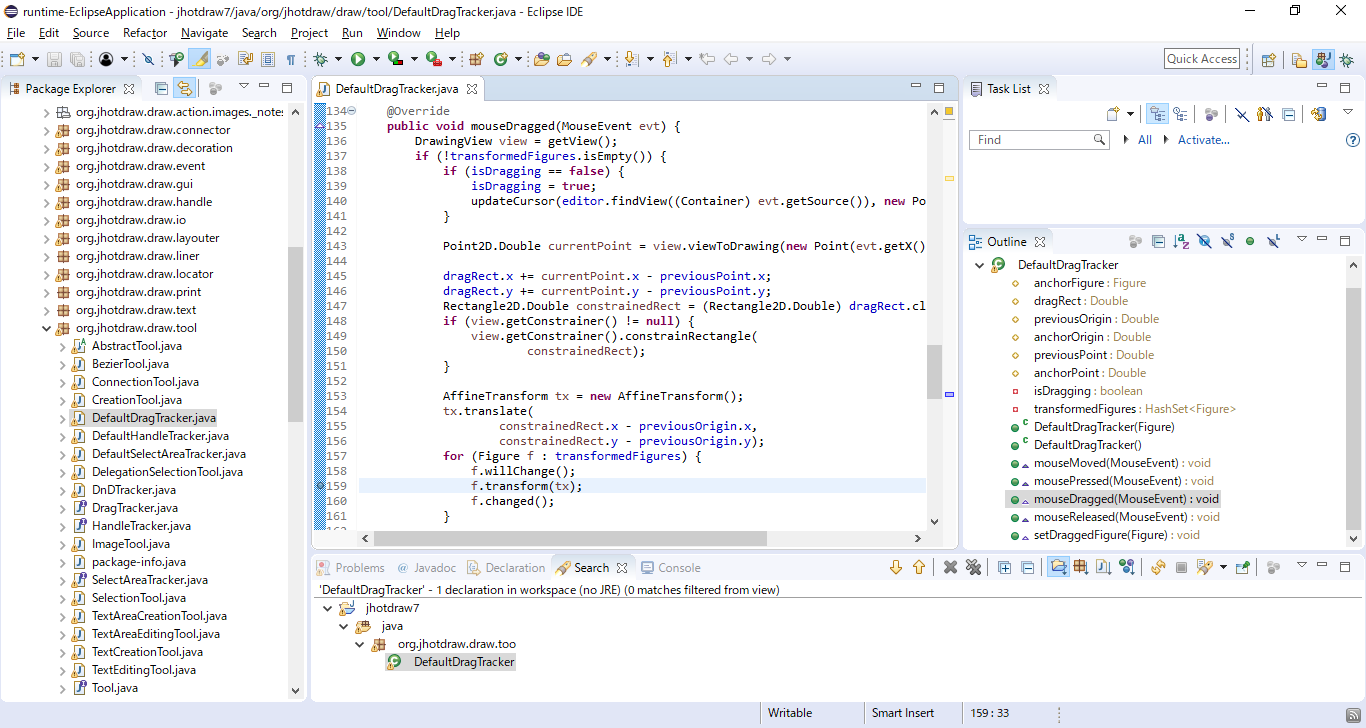This screenshot has width=1366, height=728.
Task: Click the Save disk icon in toolbar
Action: 54,59
